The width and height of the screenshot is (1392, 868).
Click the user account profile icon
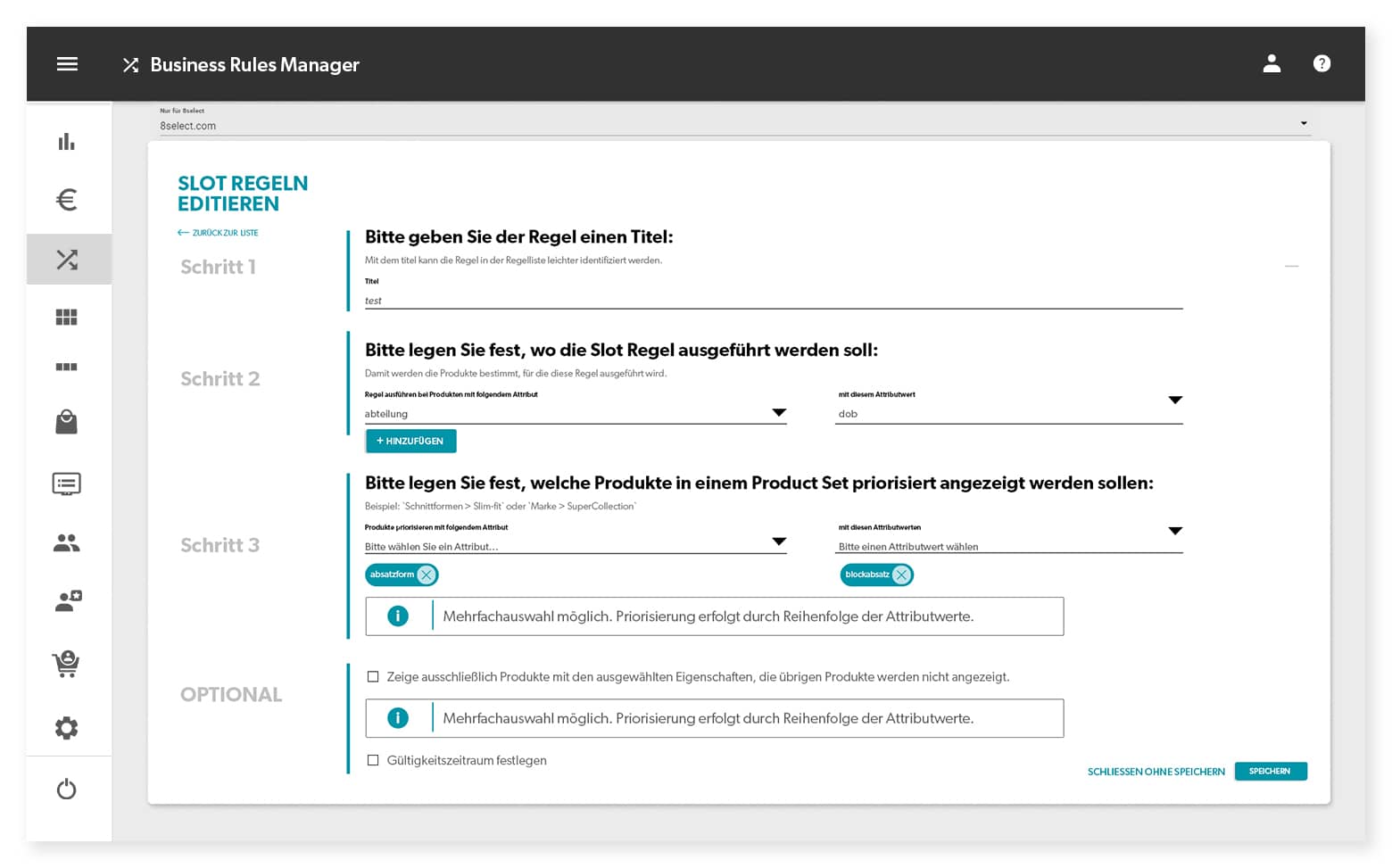[x=1272, y=63]
